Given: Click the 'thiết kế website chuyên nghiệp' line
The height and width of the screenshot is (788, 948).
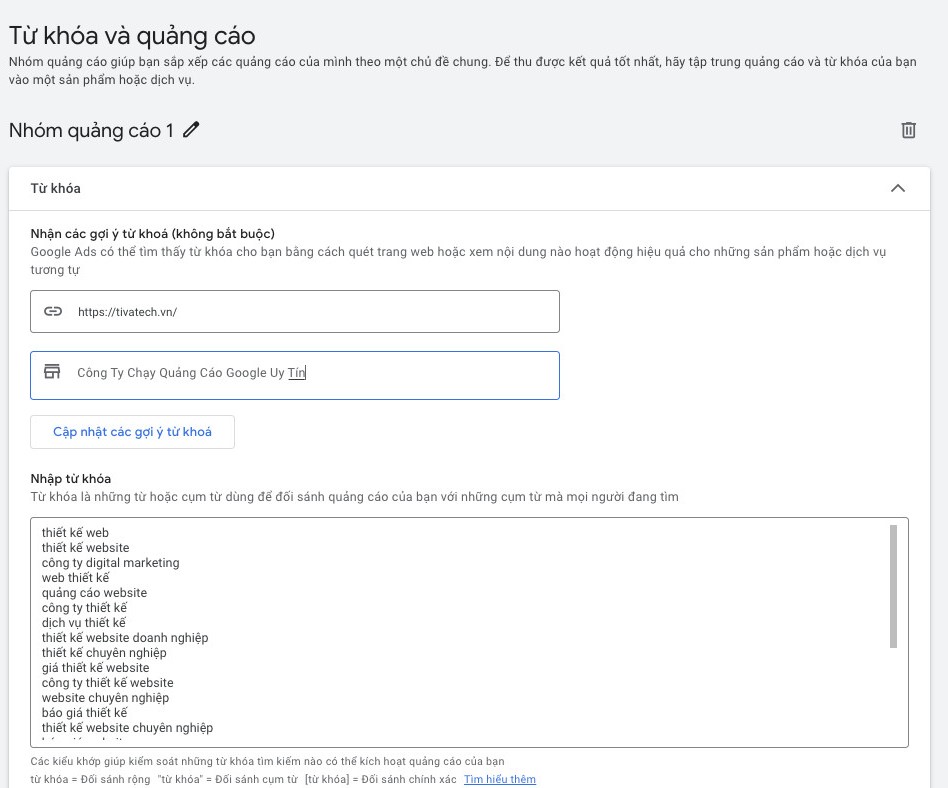Looking at the screenshot, I should [128, 728].
